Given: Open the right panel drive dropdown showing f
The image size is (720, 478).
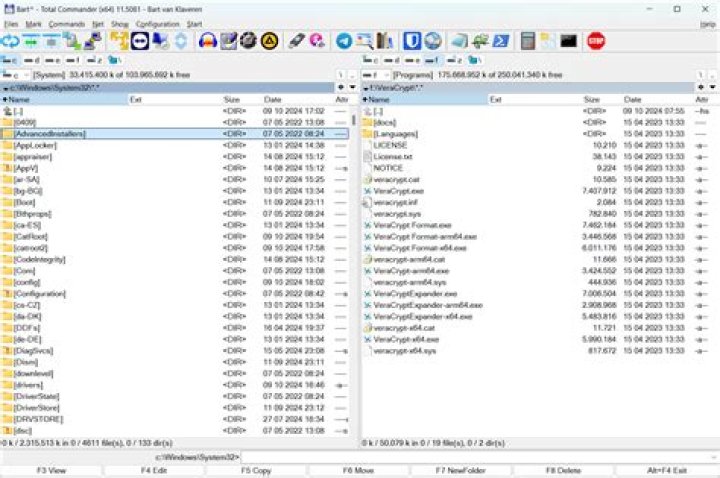Looking at the screenshot, I should pyautogui.click(x=376, y=75).
